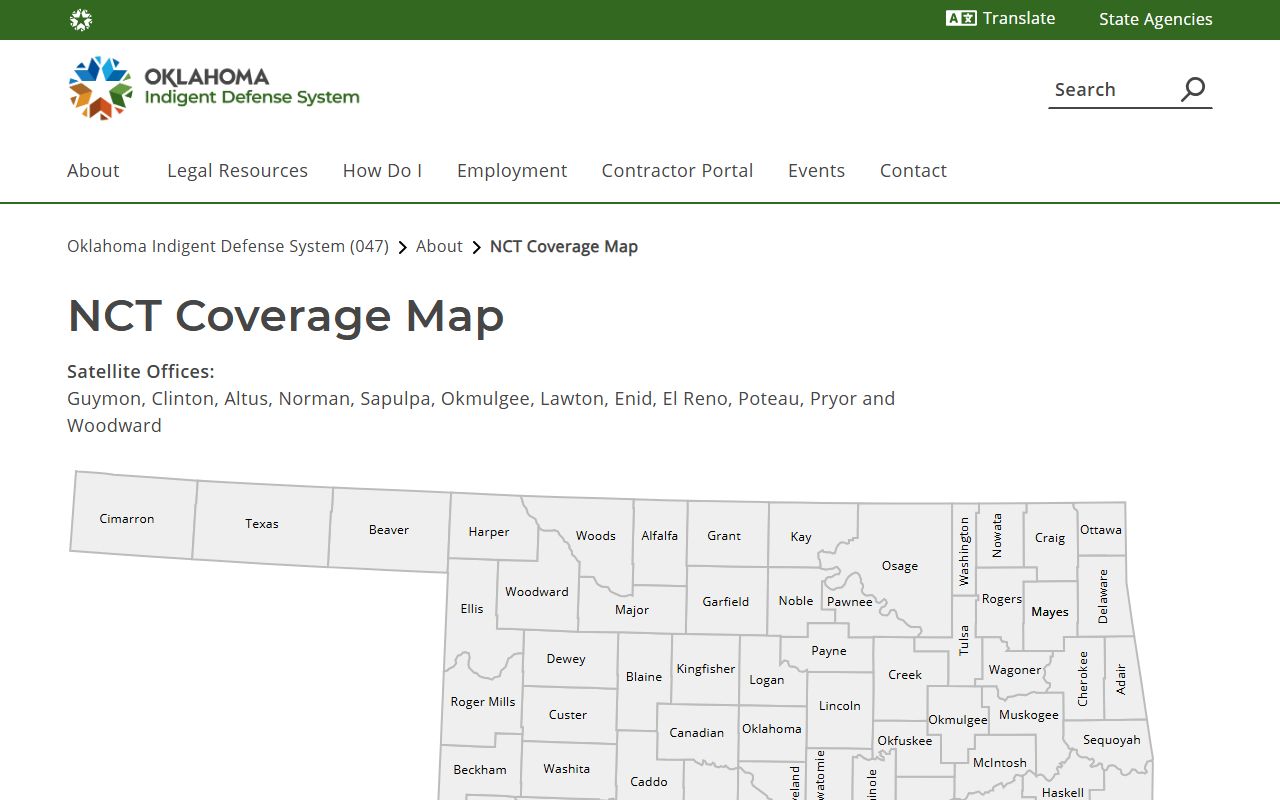Click the search magnifier icon
1280x800 pixels.
point(1193,89)
